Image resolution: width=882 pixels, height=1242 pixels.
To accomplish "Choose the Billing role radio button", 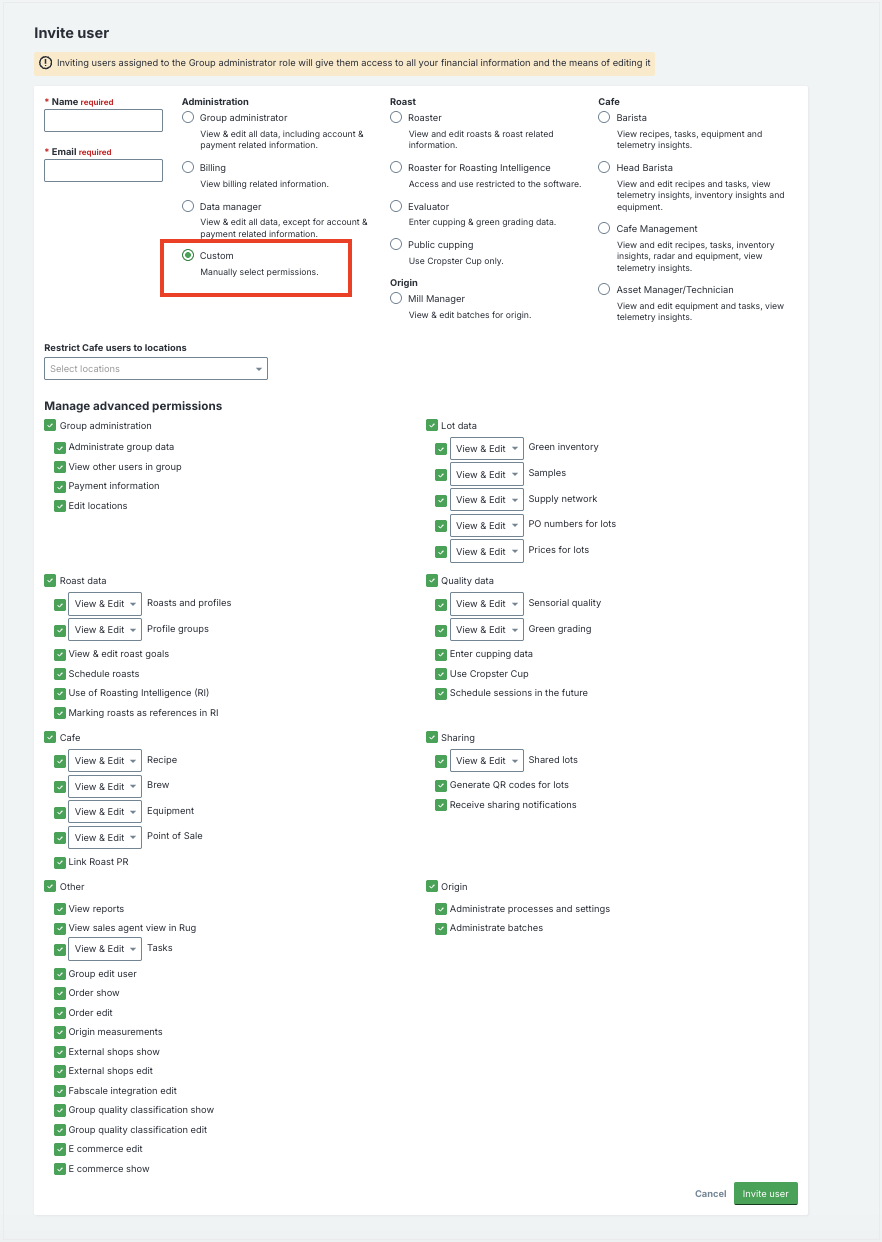I will pyautogui.click(x=188, y=168).
